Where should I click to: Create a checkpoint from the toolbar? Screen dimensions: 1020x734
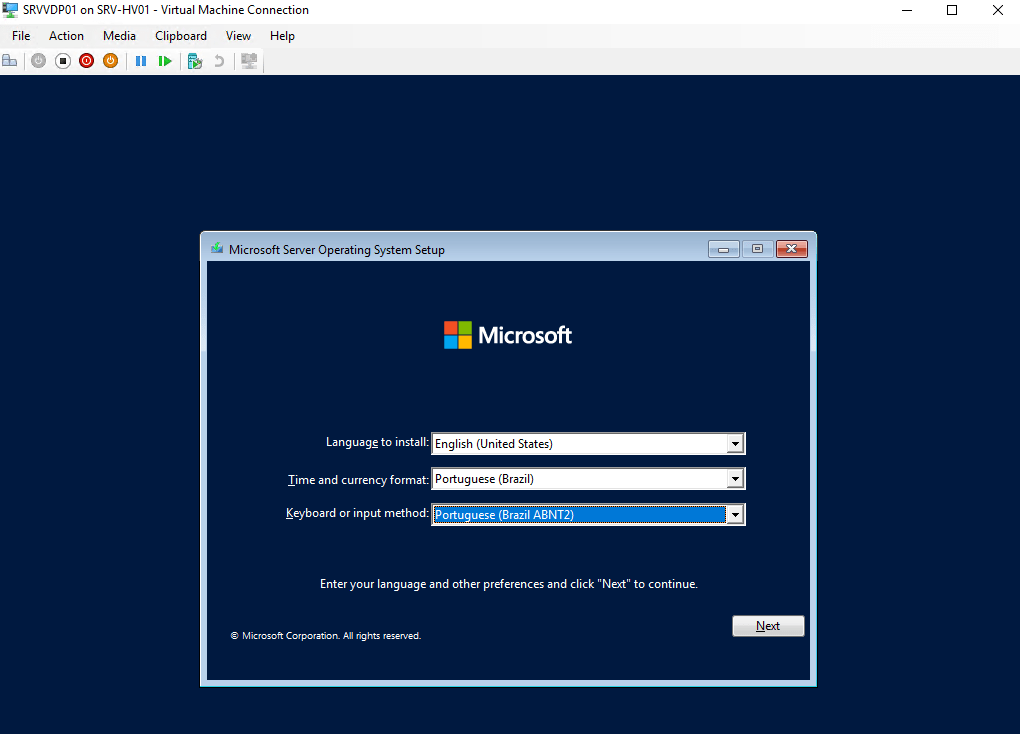[195, 61]
